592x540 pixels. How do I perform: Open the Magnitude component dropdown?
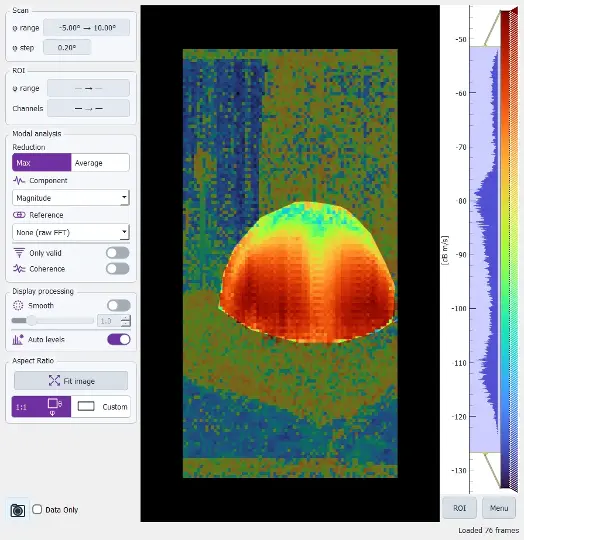71,198
